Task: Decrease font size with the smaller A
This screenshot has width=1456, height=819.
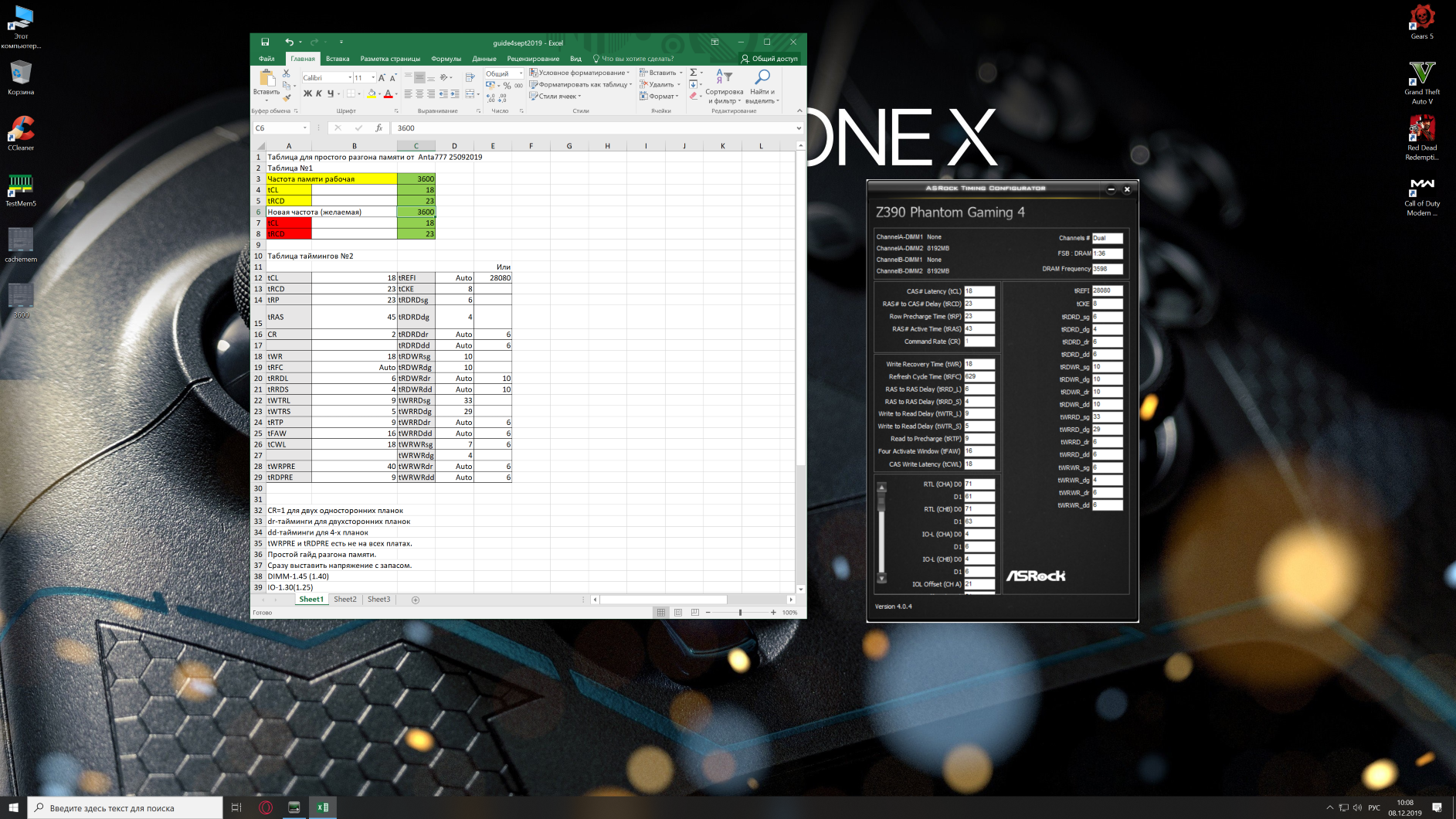Action: [x=393, y=78]
